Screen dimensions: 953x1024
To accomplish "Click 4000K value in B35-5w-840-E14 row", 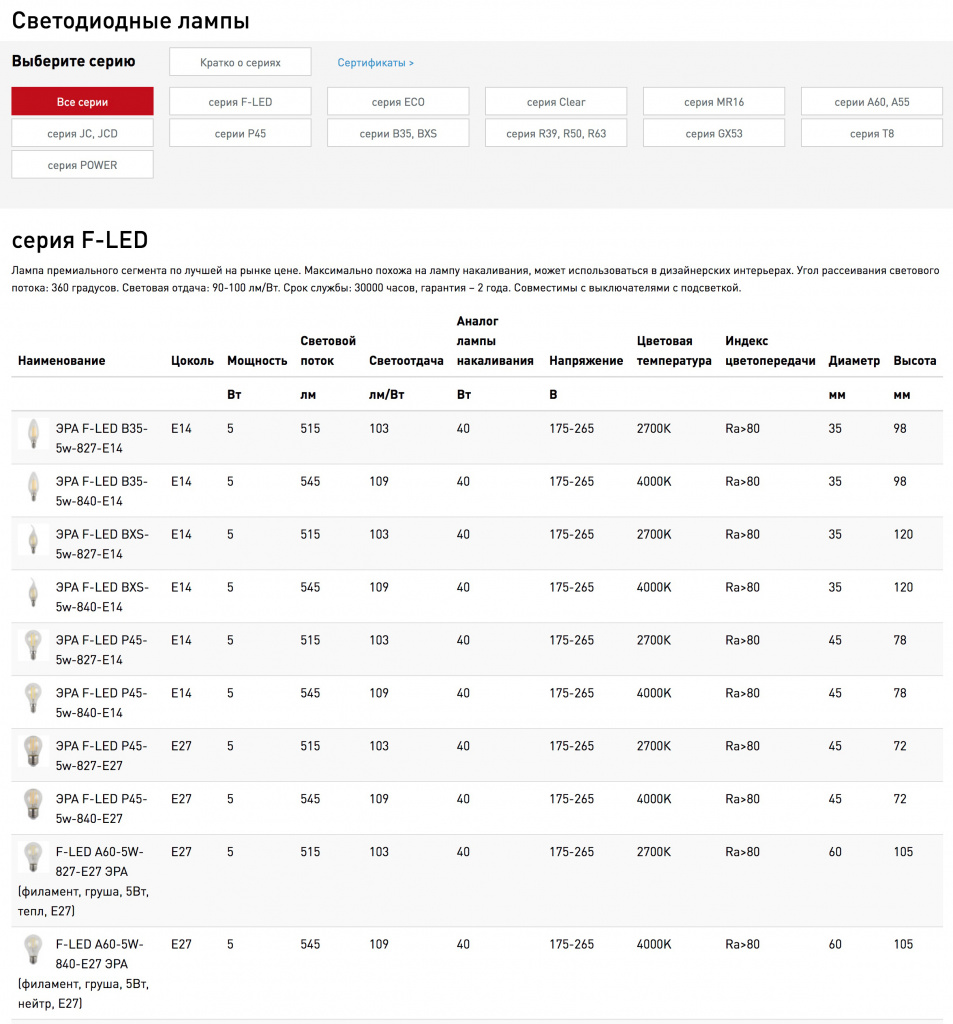I will tap(654, 481).
